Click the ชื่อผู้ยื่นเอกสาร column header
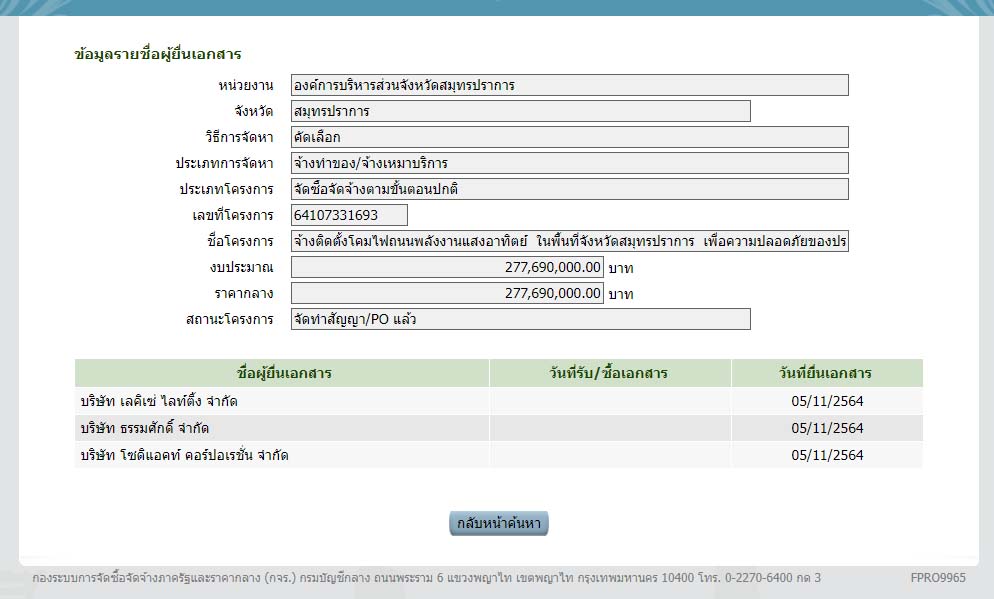This screenshot has width=994, height=599. point(284,373)
